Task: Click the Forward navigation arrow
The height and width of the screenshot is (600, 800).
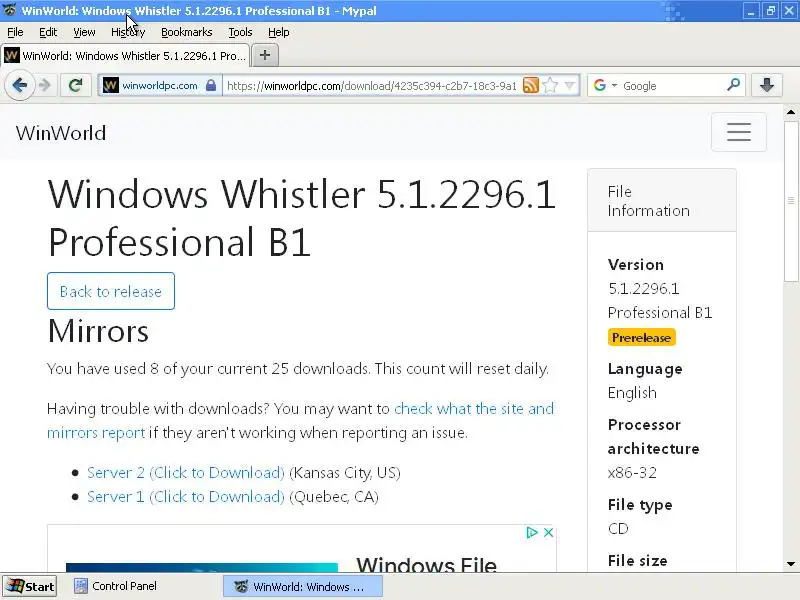Action: (x=45, y=85)
